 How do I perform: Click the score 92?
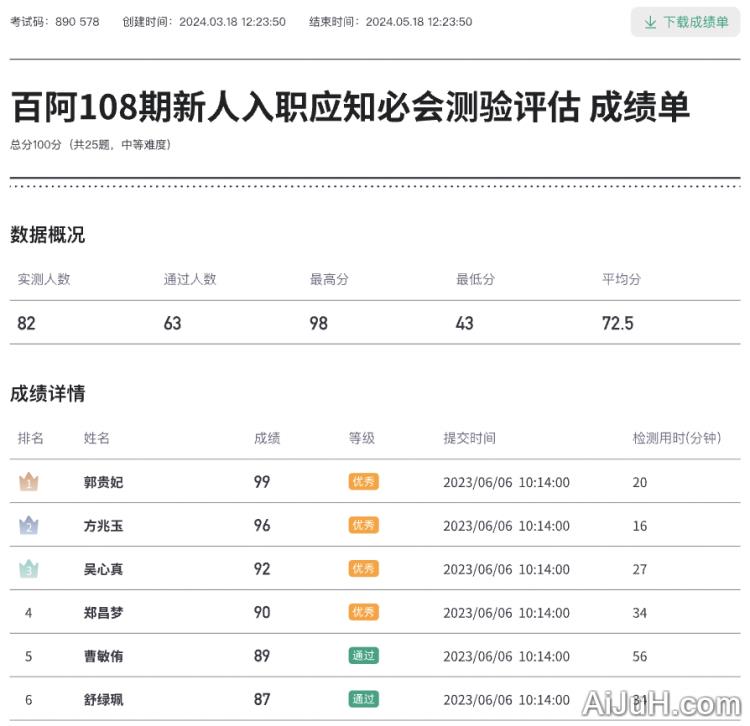262,569
